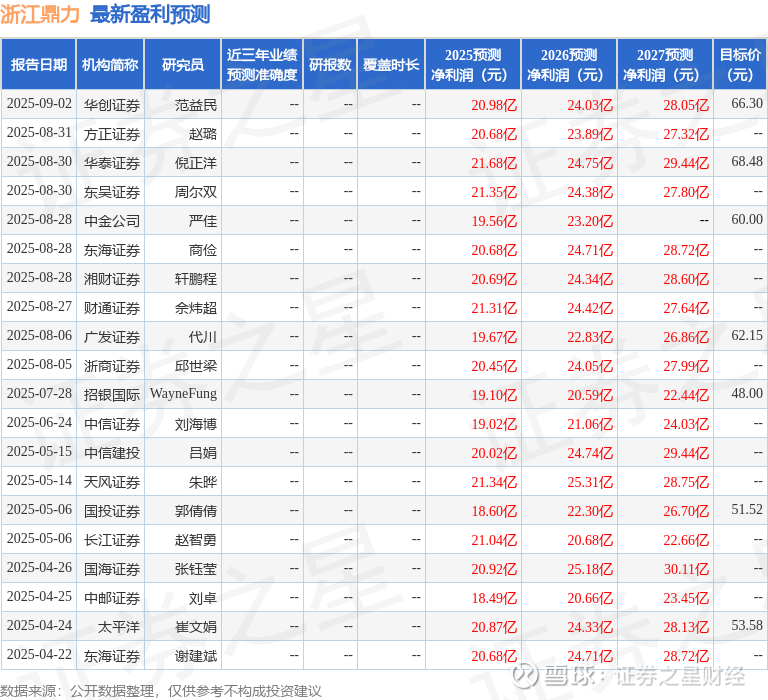Click the 研究员 column header
The image size is (768, 700).
183,65
